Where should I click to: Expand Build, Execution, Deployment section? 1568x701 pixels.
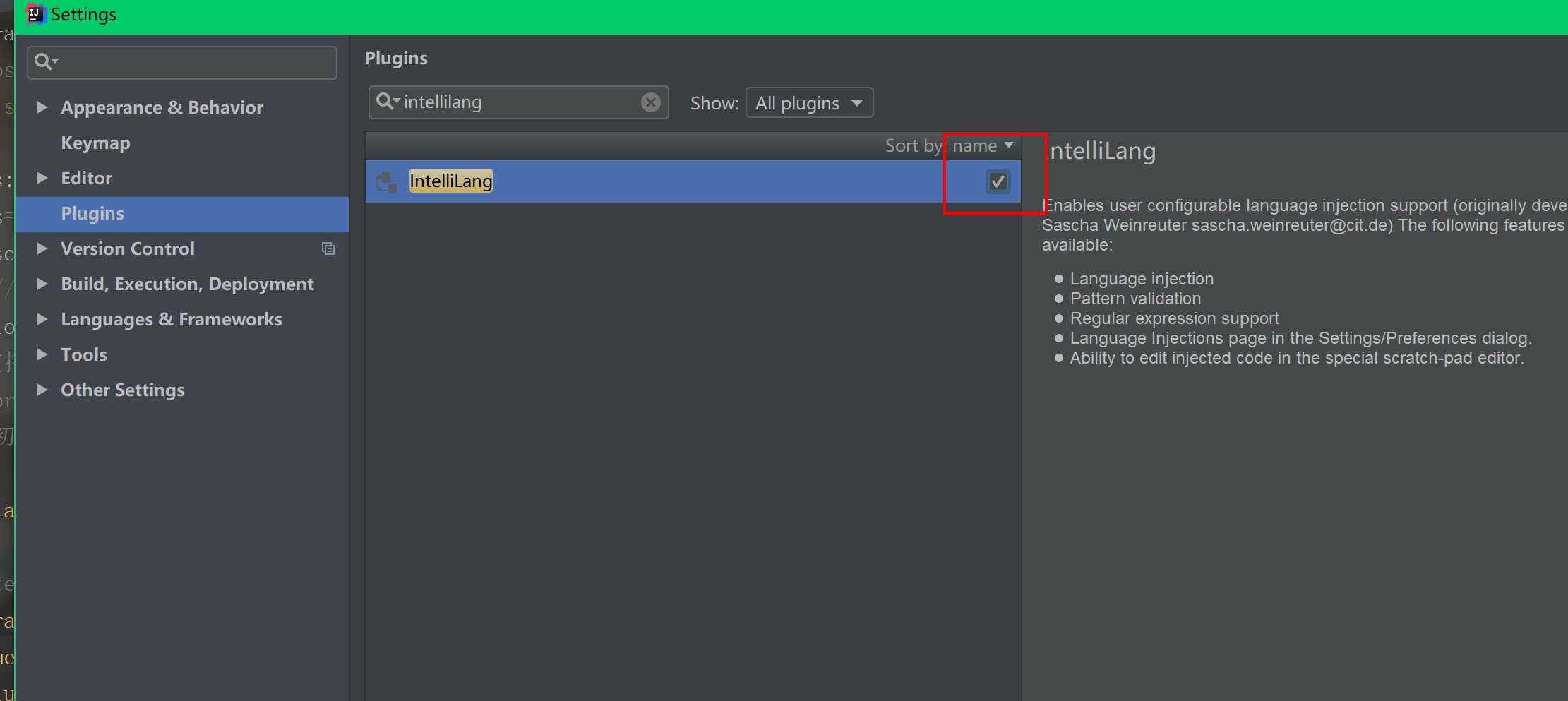click(42, 284)
